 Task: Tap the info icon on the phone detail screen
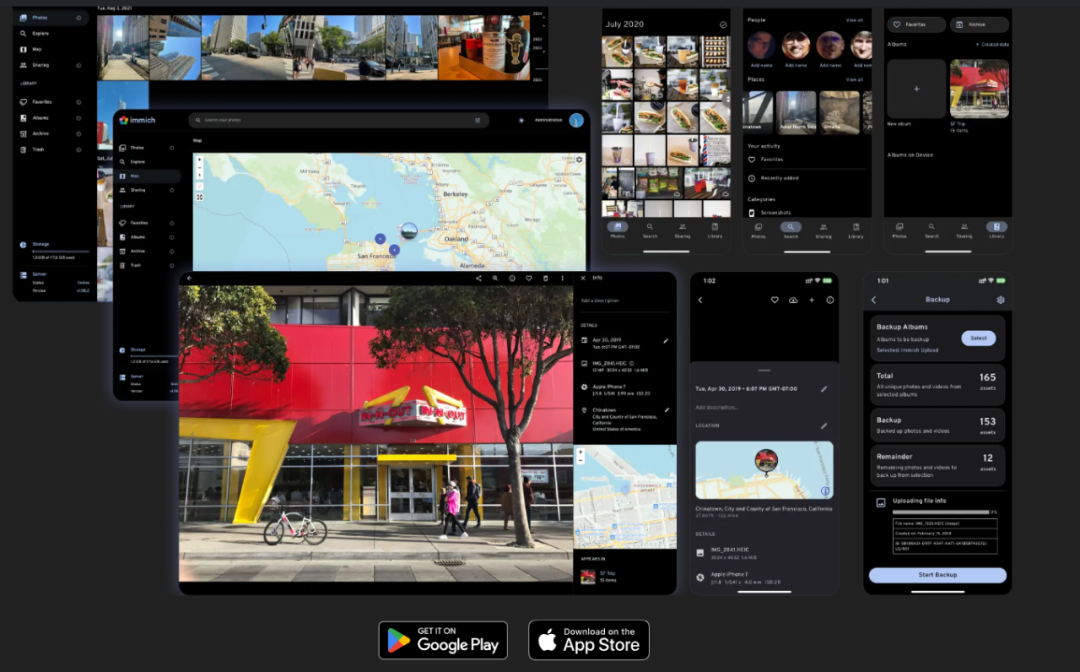coord(830,300)
